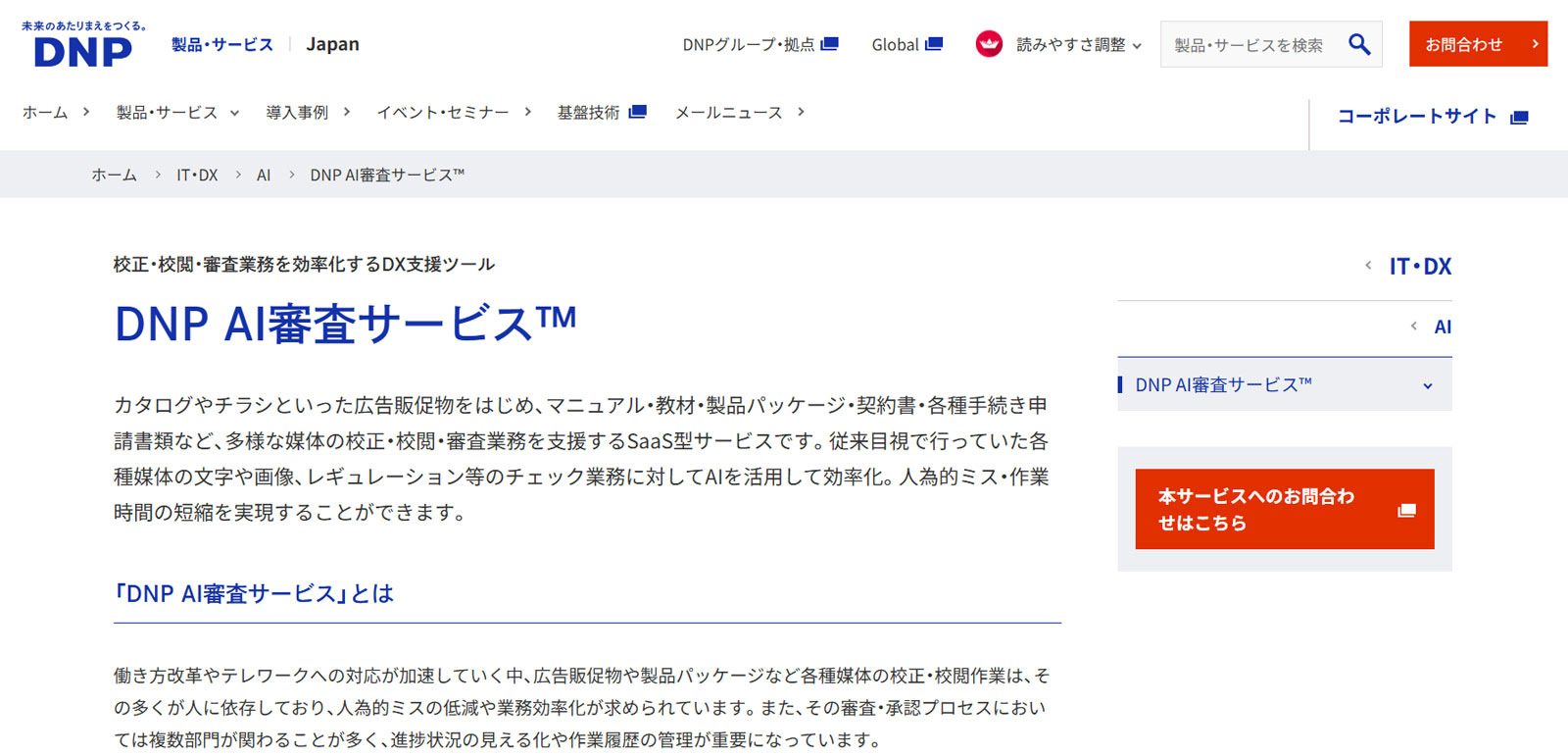This screenshot has width=1568, height=755.
Task: Click page title DNP AI審査サービス™
Action: pos(346,324)
